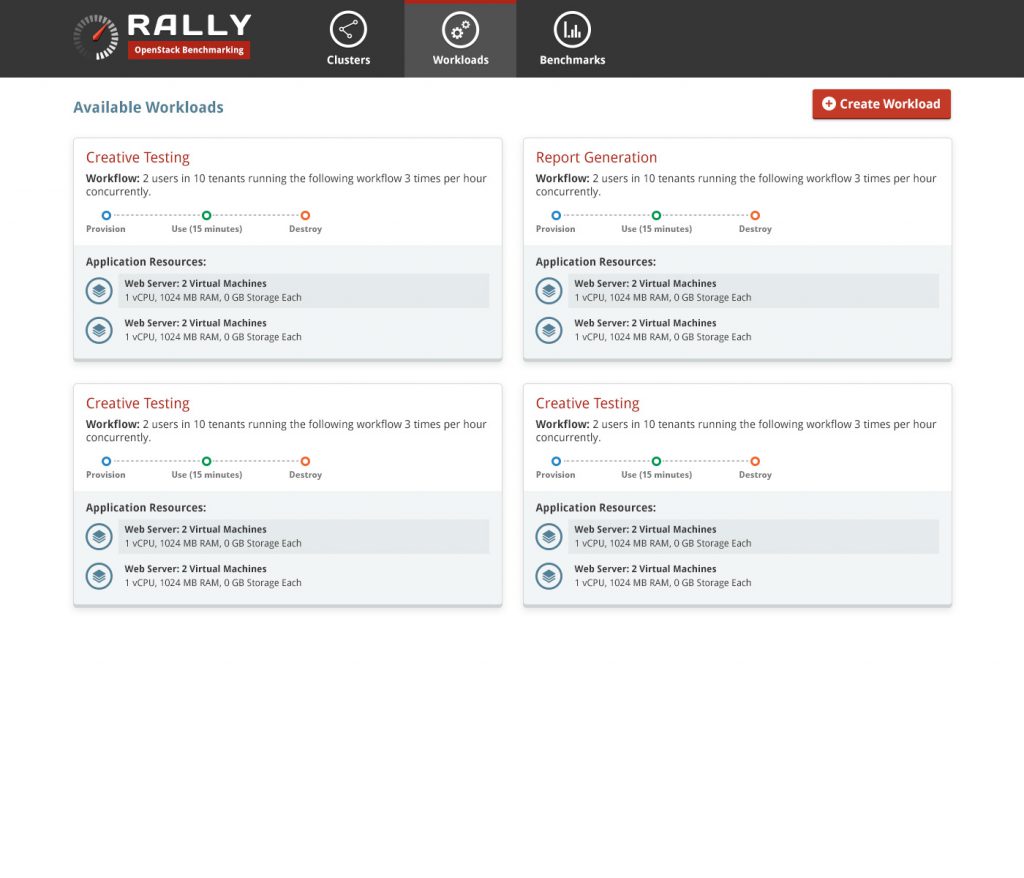The height and width of the screenshot is (878, 1024).
Task: Click highlighted Web Server stack icon in lower-left card
Action: tap(99, 536)
